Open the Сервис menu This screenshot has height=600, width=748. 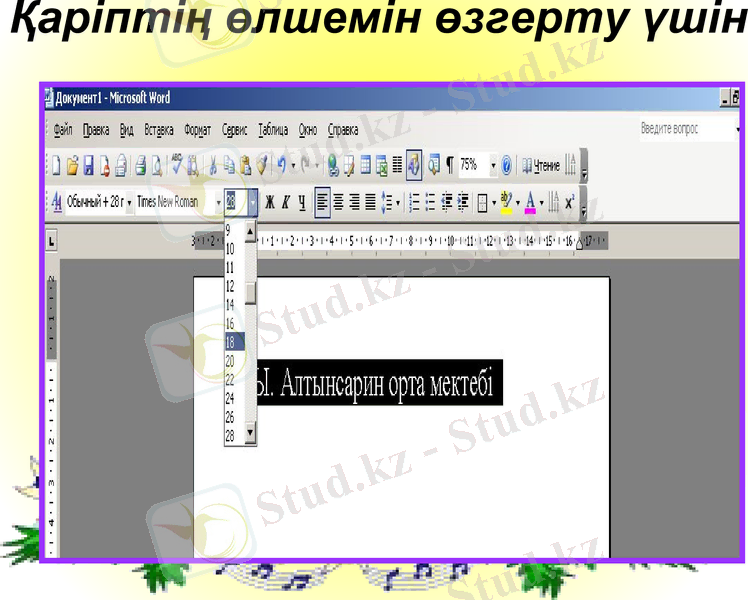click(234, 129)
